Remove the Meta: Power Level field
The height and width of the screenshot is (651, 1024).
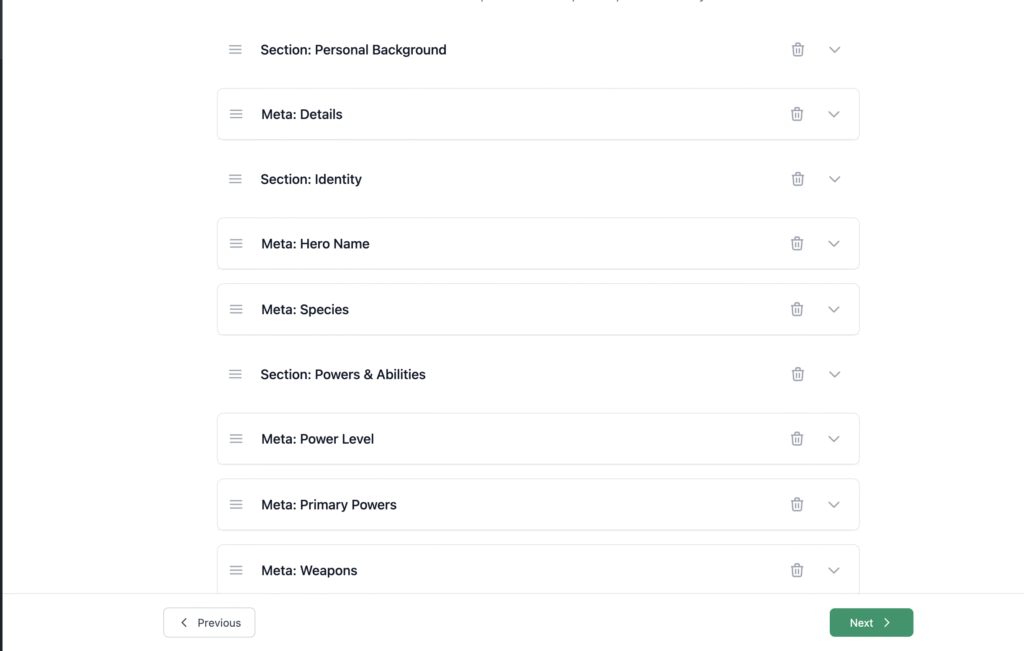(797, 439)
